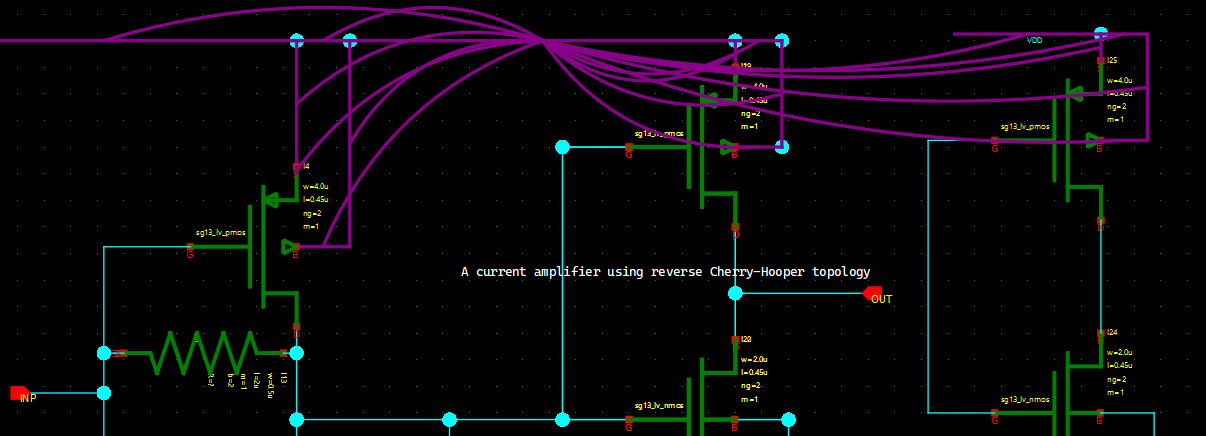The image size is (1206, 436).
Task: Select junction dot at top of I25 source
Action: tap(1101, 34)
